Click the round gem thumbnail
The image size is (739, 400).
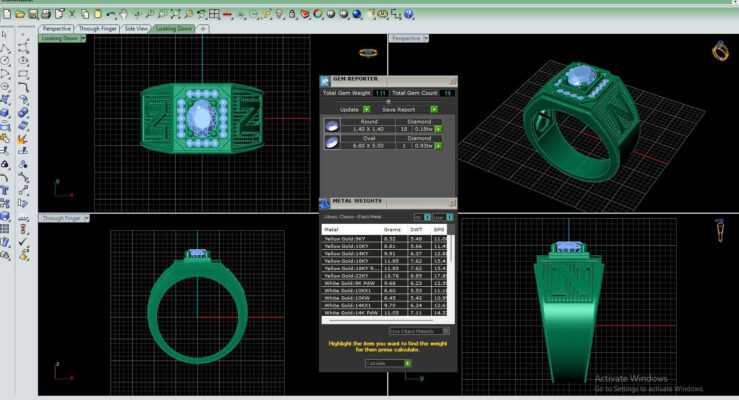click(x=332, y=125)
